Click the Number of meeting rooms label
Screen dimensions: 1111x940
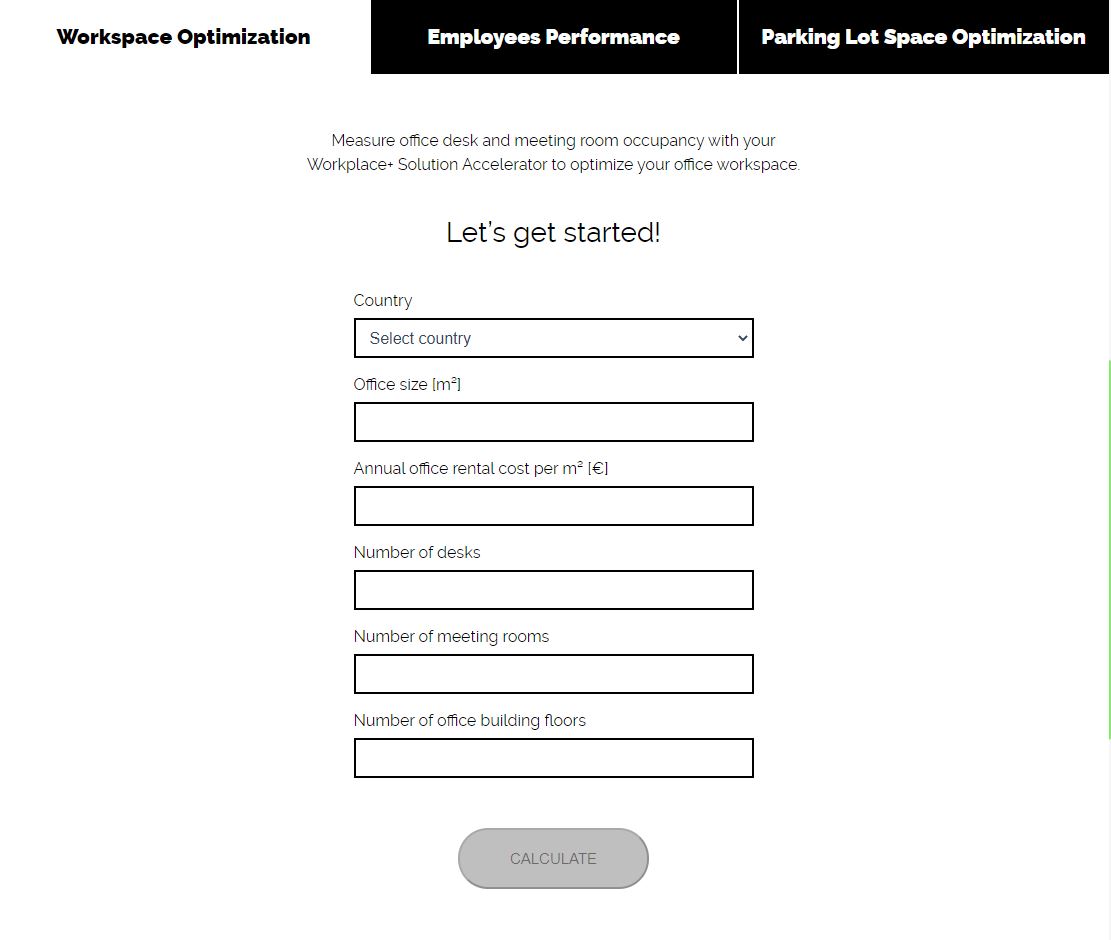pyautogui.click(x=451, y=636)
